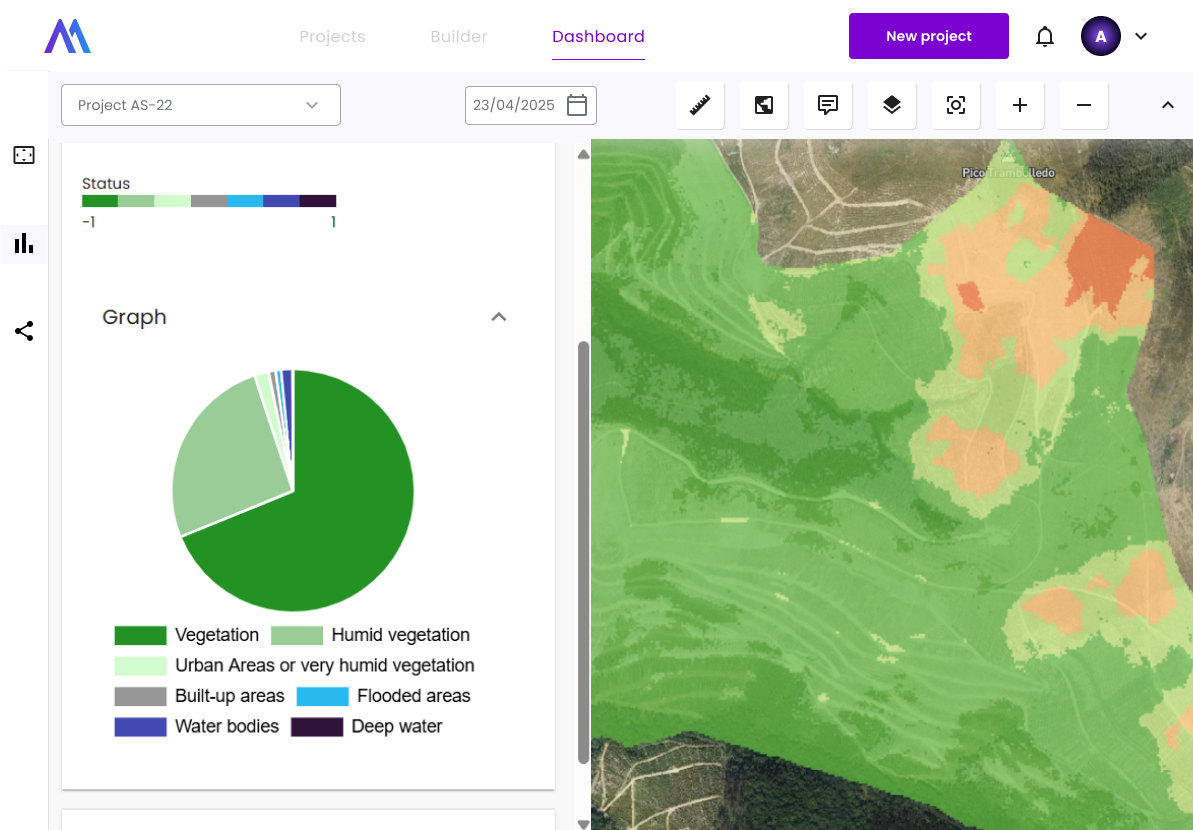Zoom out with the minus button

(1084, 105)
